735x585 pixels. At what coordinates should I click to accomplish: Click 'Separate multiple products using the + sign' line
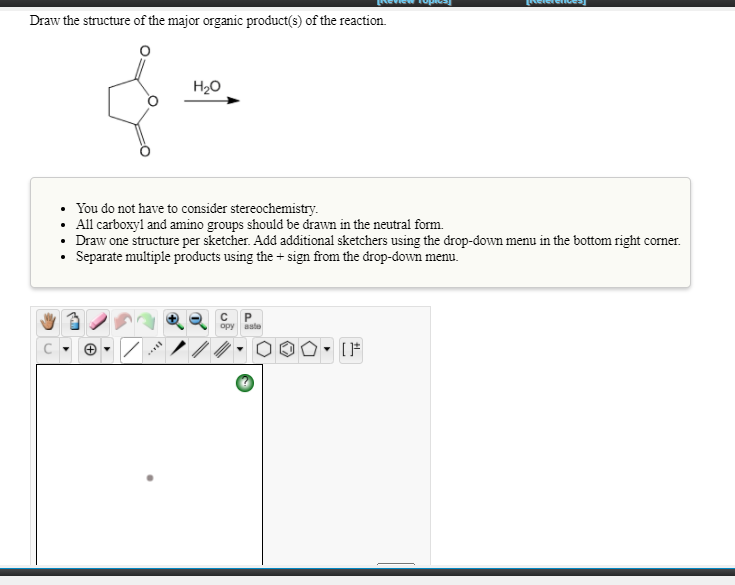267,257
